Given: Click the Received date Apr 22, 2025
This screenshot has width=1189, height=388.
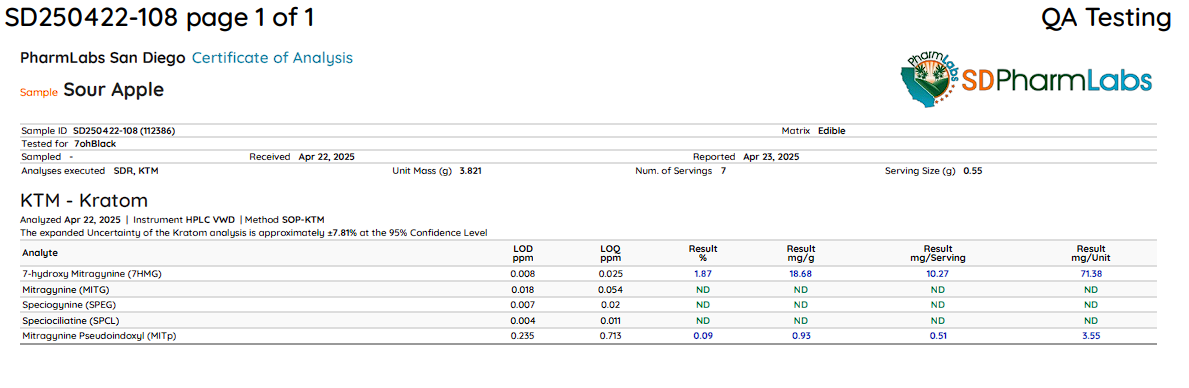Looking at the screenshot, I should 326,157.
